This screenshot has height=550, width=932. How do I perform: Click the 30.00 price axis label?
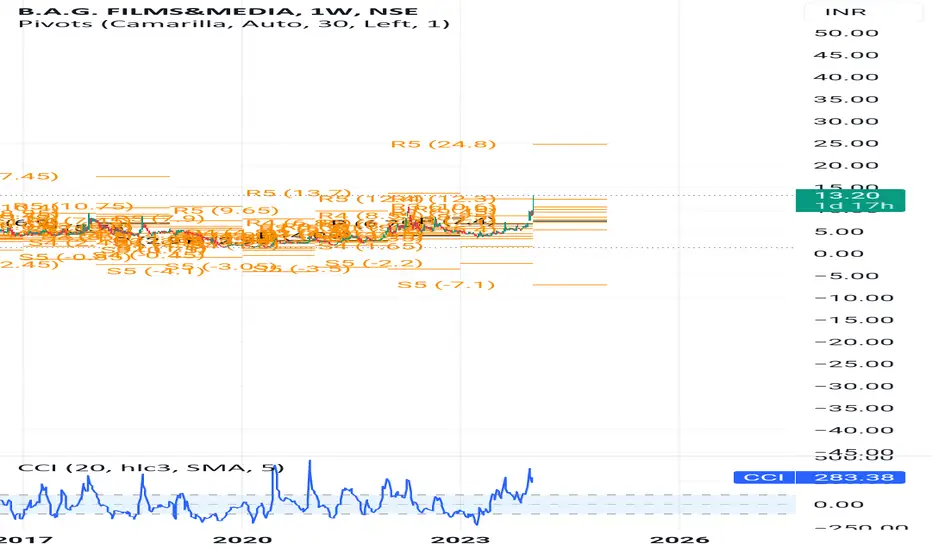846,121
